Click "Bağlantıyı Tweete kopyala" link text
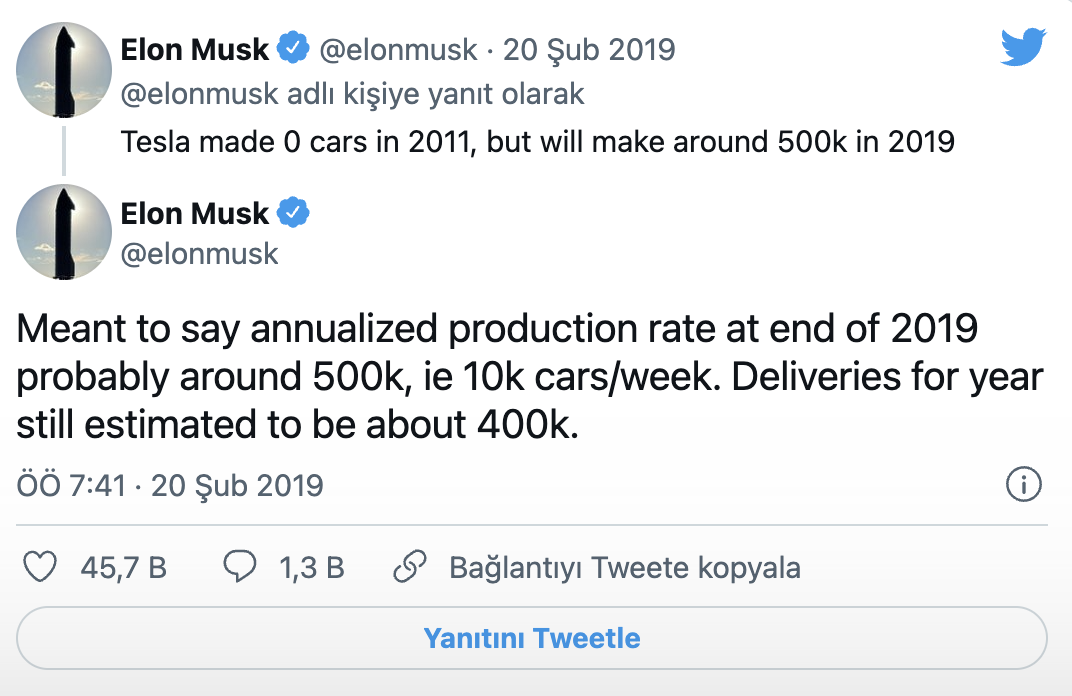Image resolution: width=1072 pixels, height=696 pixels. pyautogui.click(x=625, y=568)
